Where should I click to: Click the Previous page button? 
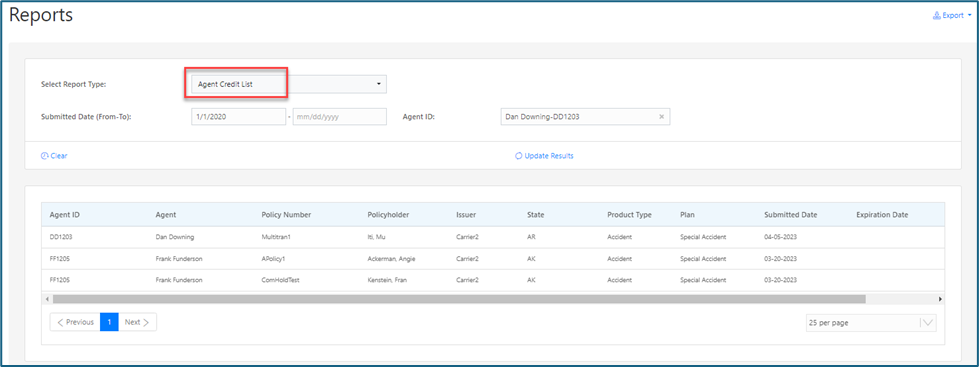[75, 322]
